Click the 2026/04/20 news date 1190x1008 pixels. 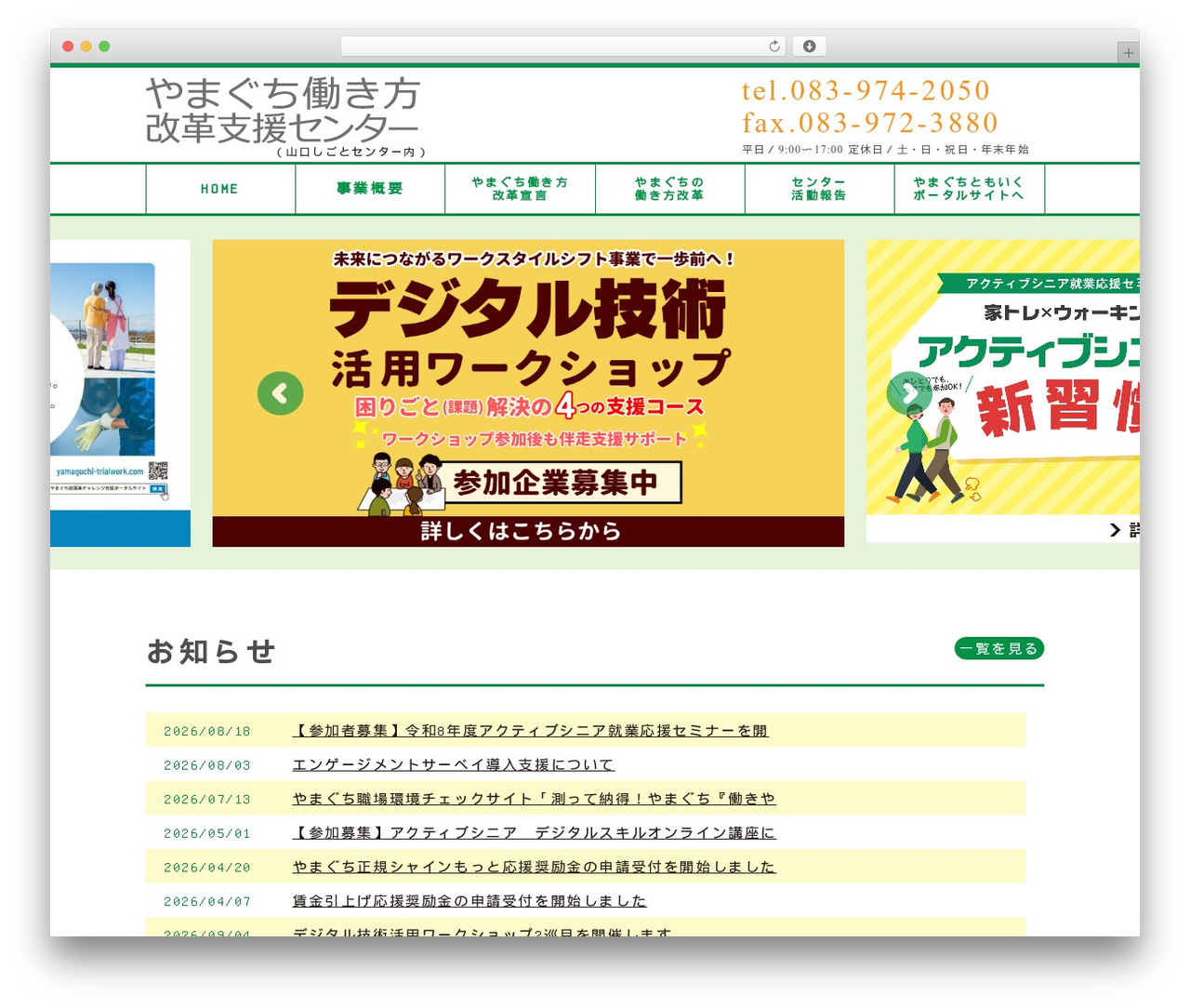click(207, 868)
